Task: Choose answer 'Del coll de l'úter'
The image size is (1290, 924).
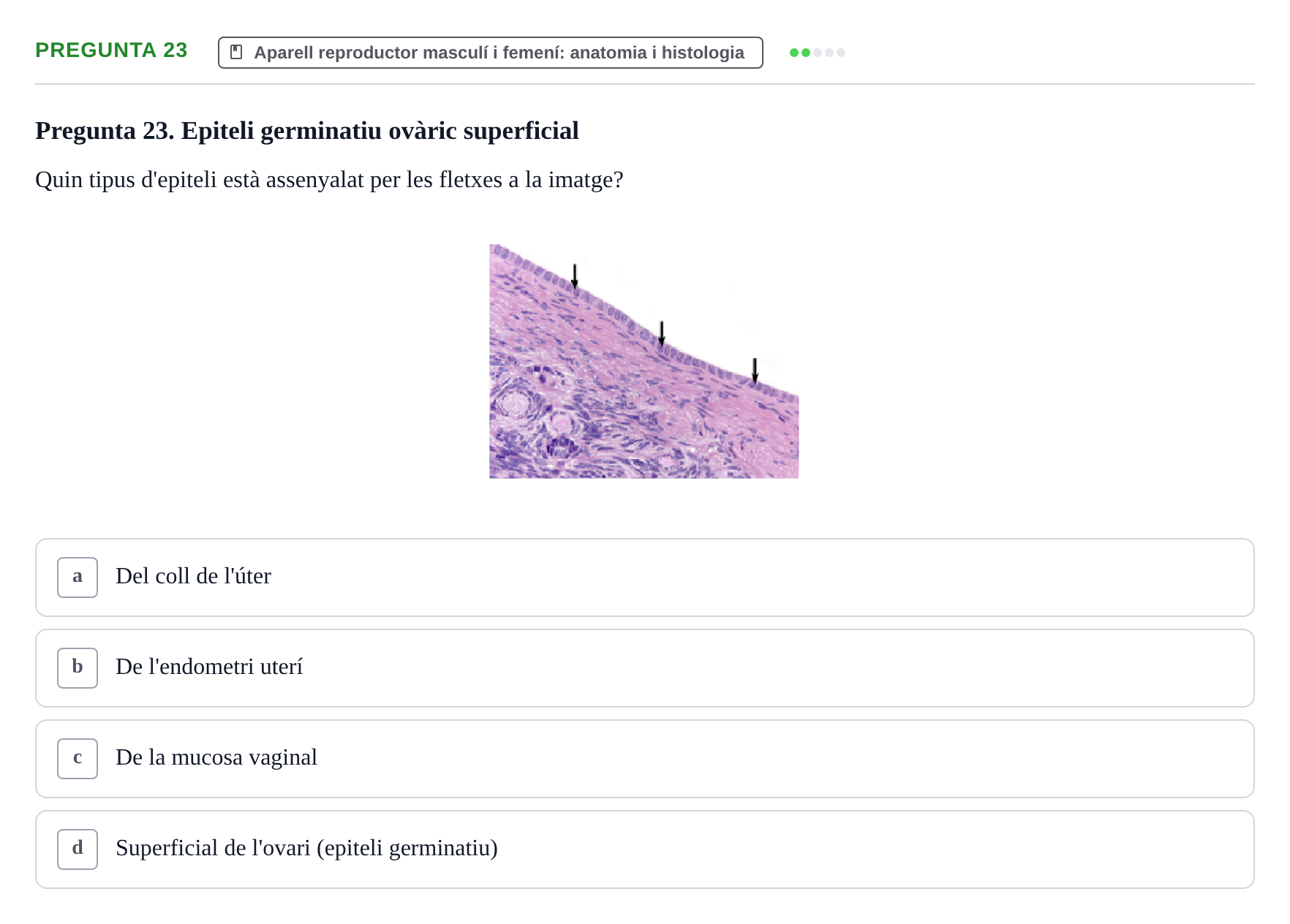Action: pos(645,577)
